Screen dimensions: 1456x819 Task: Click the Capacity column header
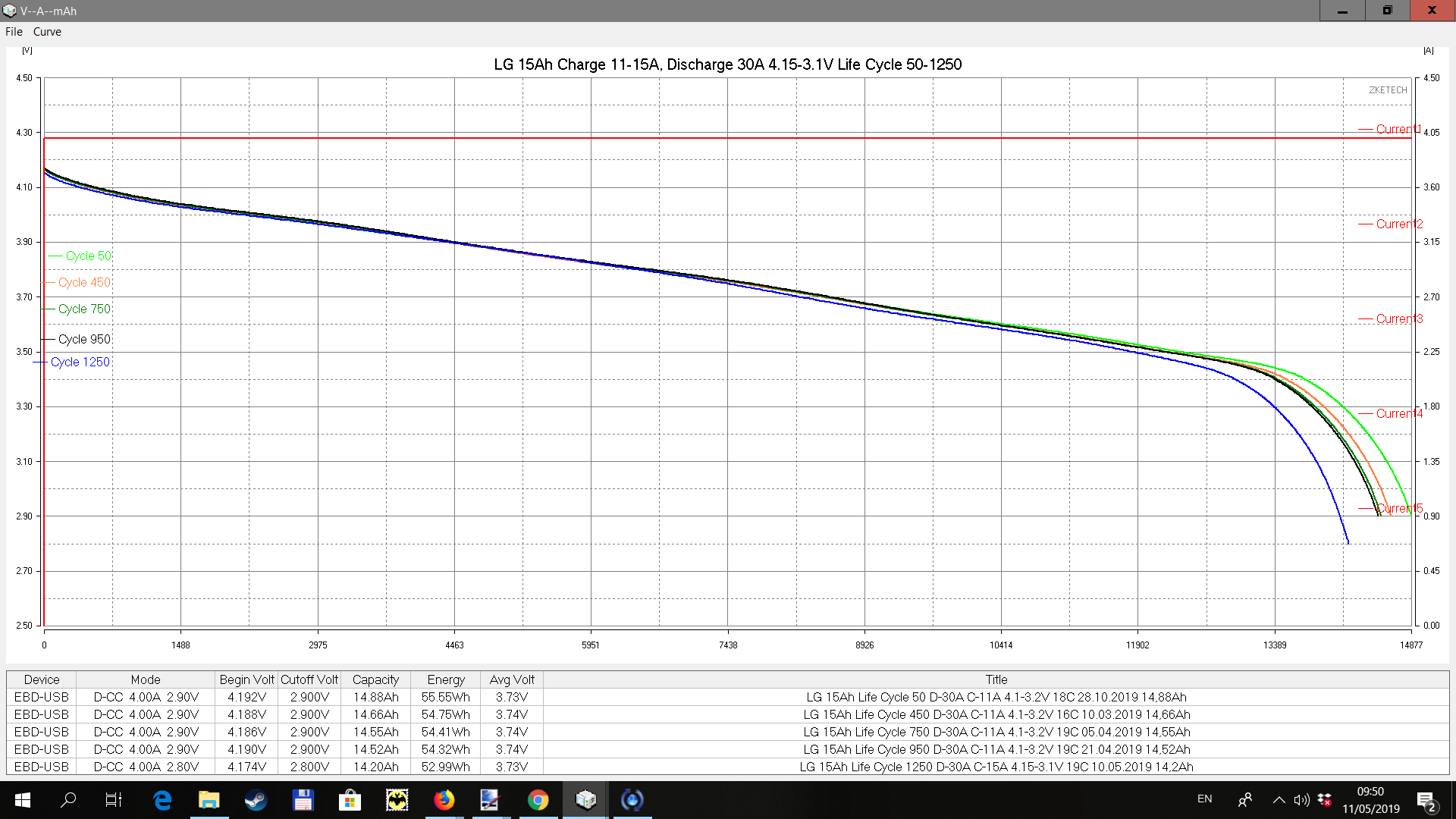coord(375,679)
